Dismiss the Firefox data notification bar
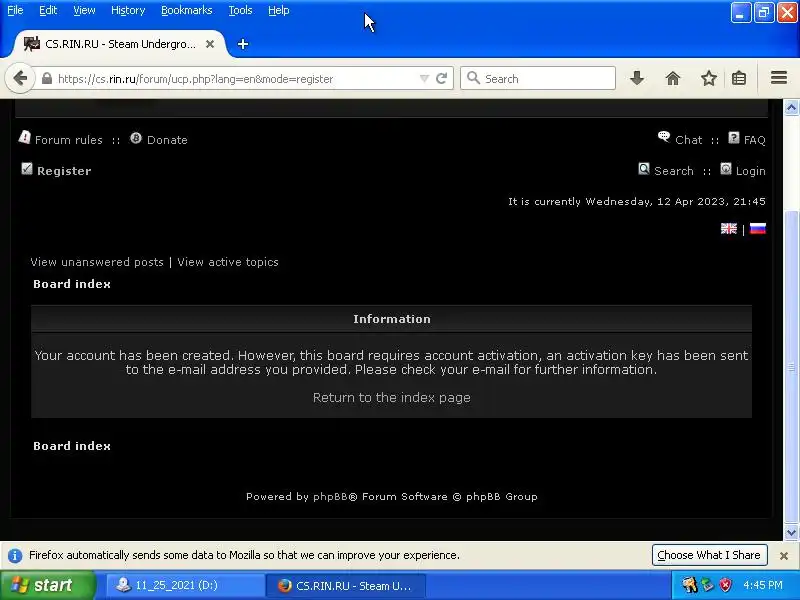The height and width of the screenshot is (600, 800). 784,556
